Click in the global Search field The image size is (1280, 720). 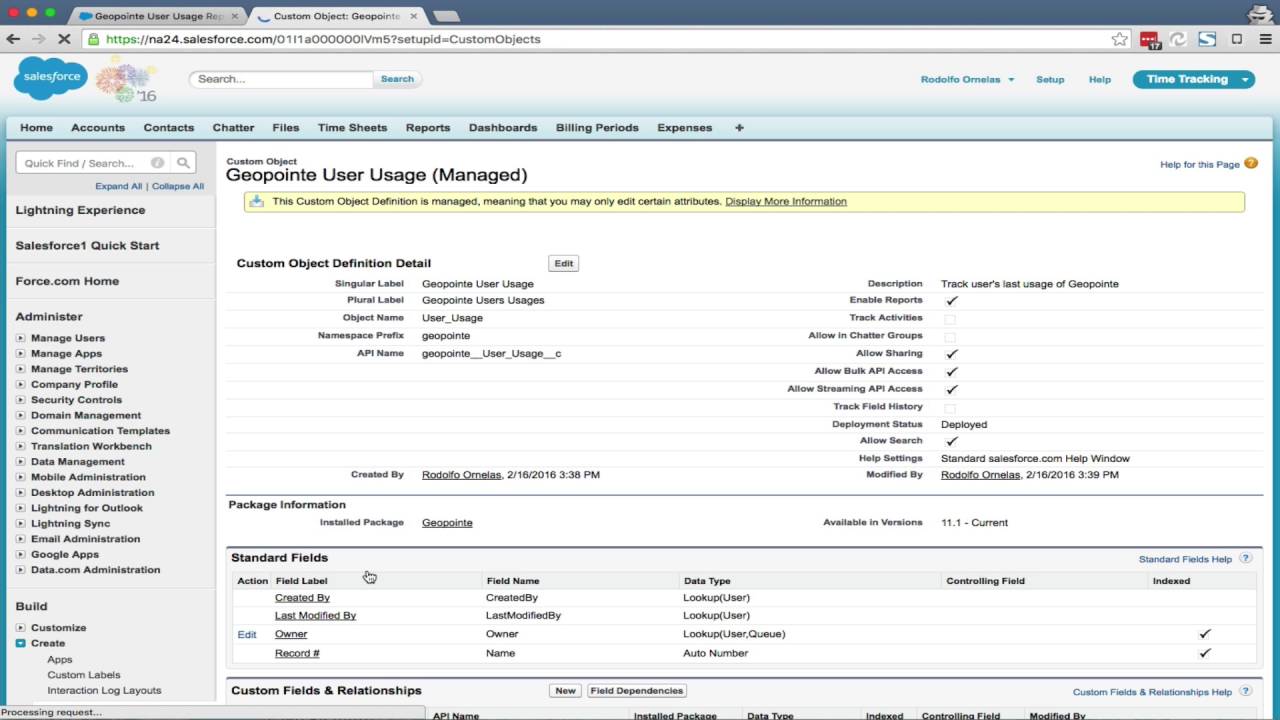282,79
